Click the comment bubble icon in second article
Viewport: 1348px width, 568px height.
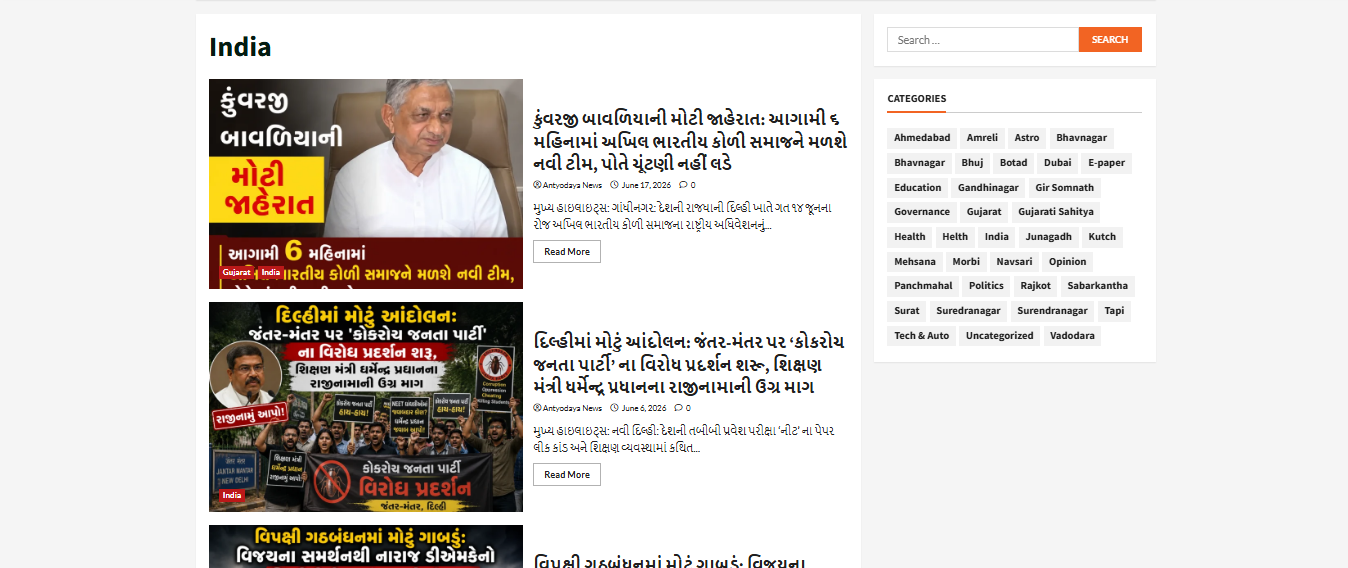(679, 408)
